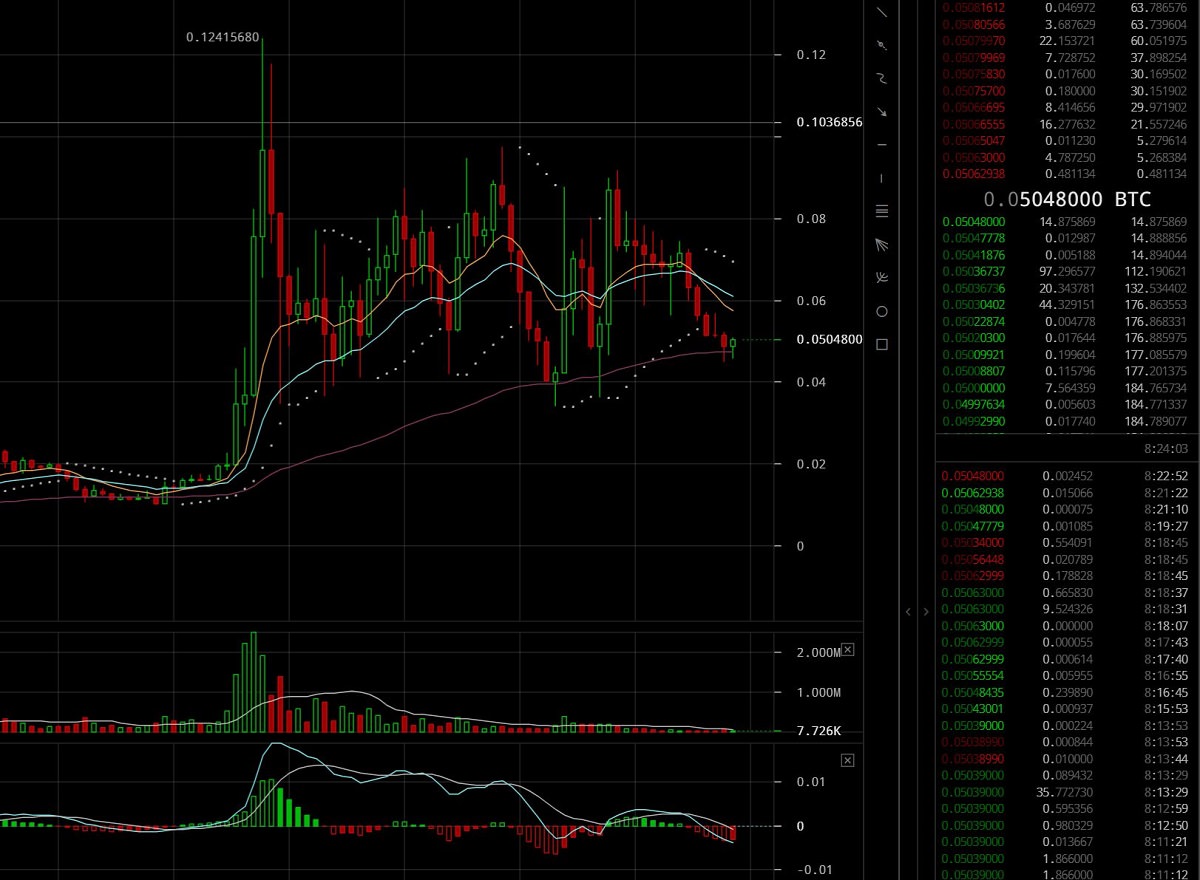This screenshot has height=880, width=1200.
Task: Select the ask order at 0.05075830
Action: [1067, 74]
